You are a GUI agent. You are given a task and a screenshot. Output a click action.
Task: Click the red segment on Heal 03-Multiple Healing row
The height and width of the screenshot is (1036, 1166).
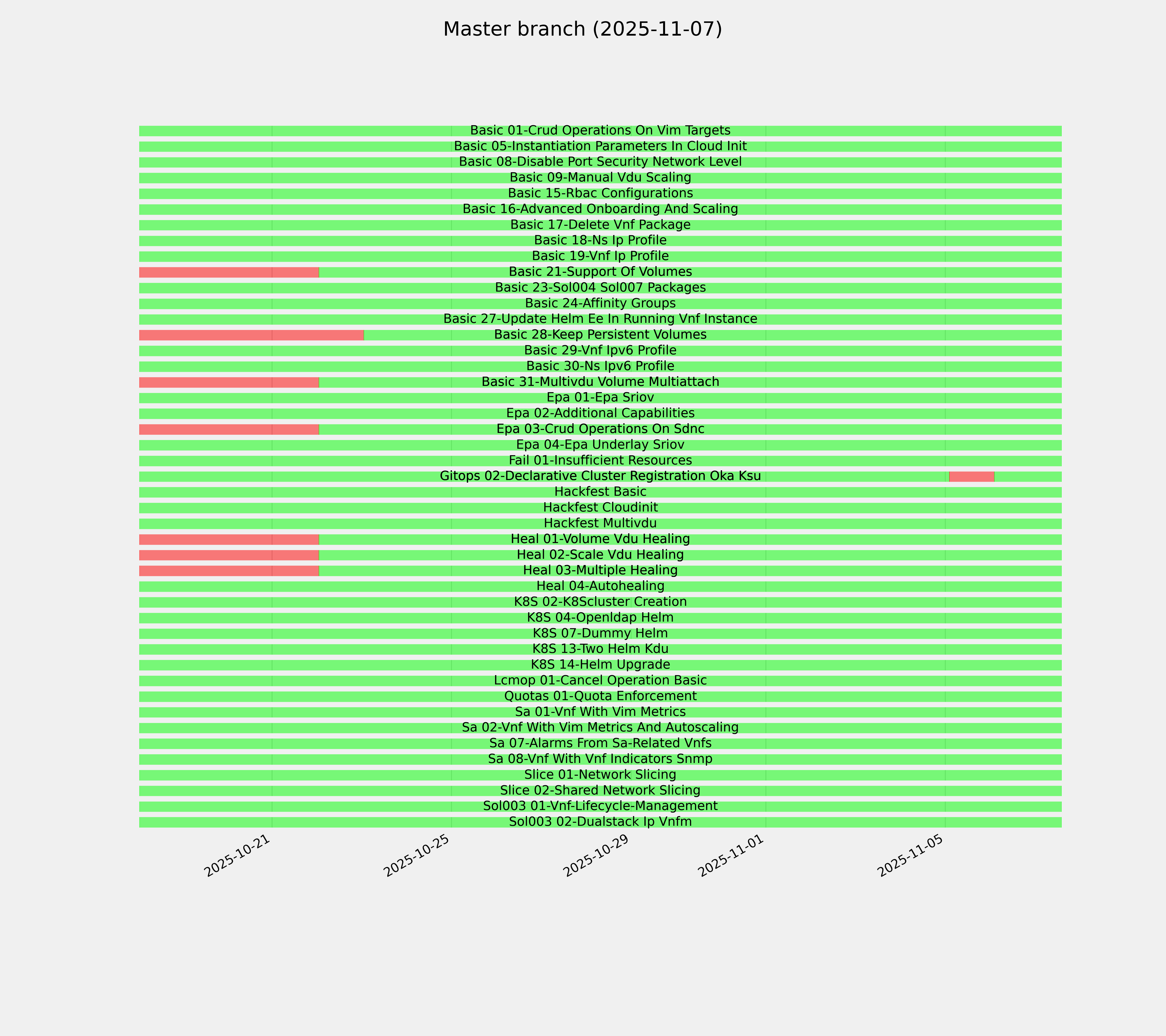click(x=228, y=571)
